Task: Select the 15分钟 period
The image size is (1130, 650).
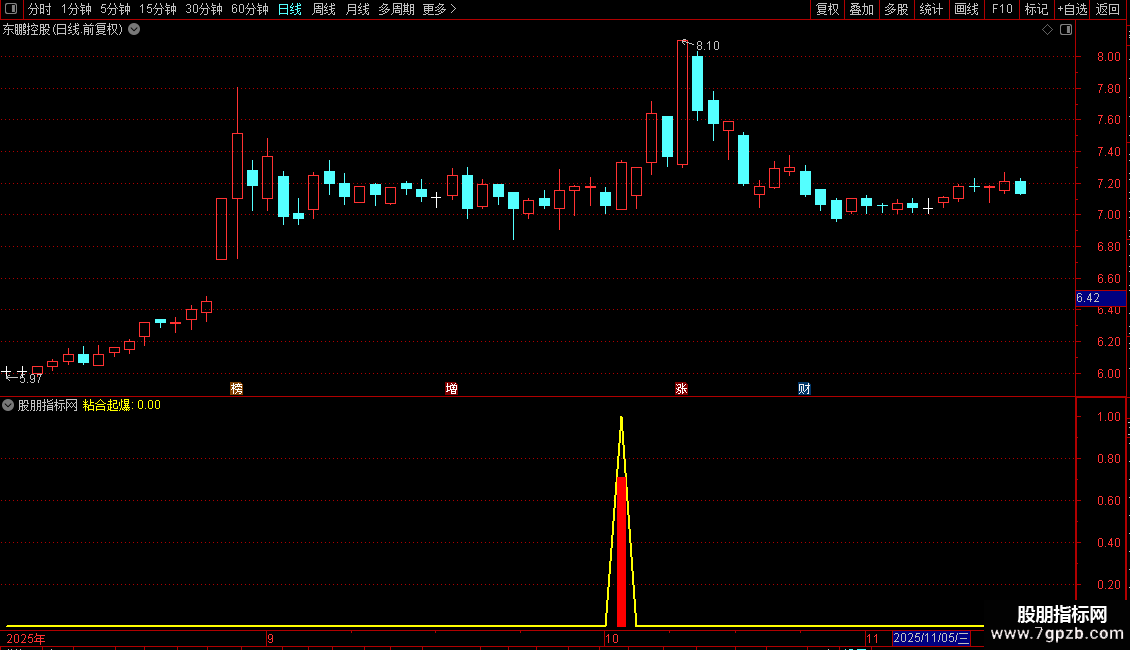Action: click(158, 9)
